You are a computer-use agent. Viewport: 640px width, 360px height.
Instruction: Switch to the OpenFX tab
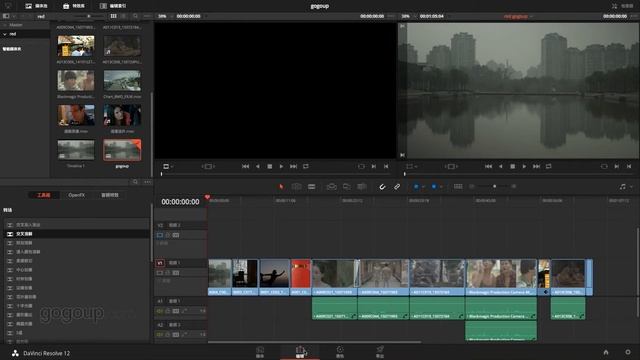pos(77,195)
